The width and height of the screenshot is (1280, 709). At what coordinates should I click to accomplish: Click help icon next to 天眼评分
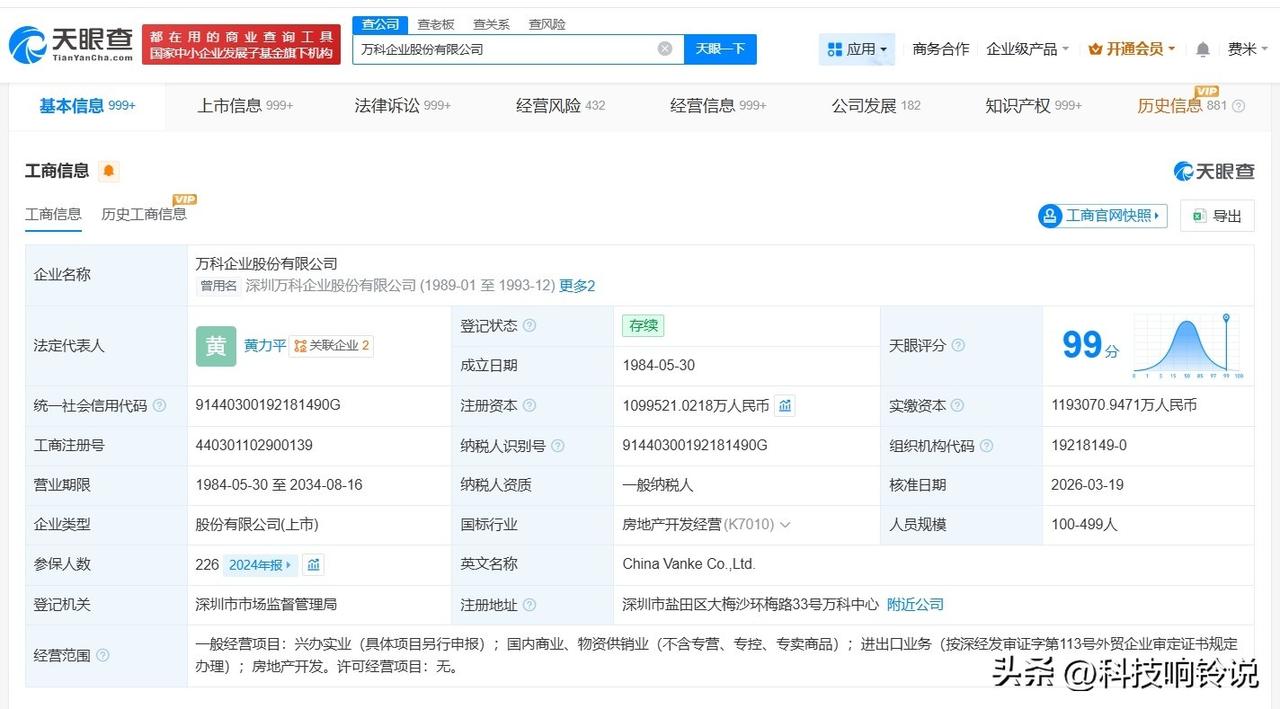pos(958,345)
